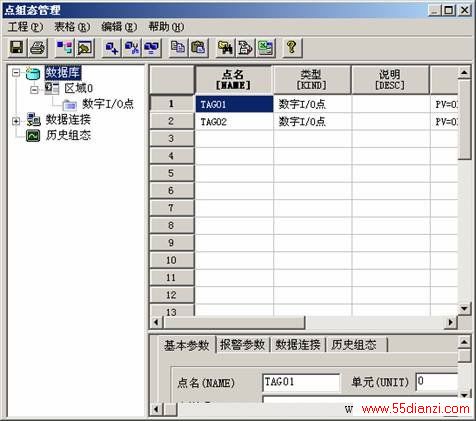Expand the 数据连接 tree node
The image size is (476, 421).
coord(16,121)
